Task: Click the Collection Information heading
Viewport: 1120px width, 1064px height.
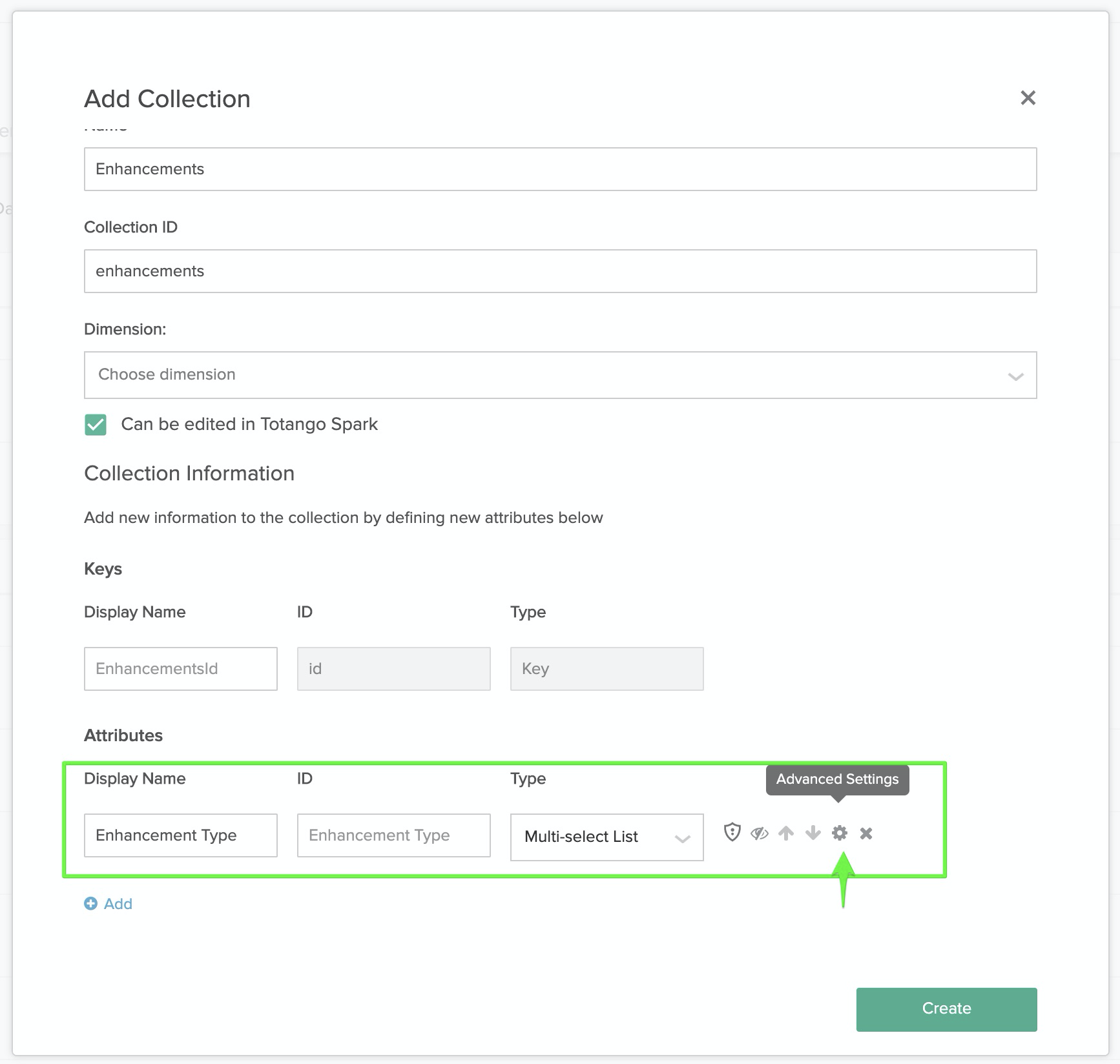Action: (189, 473)
